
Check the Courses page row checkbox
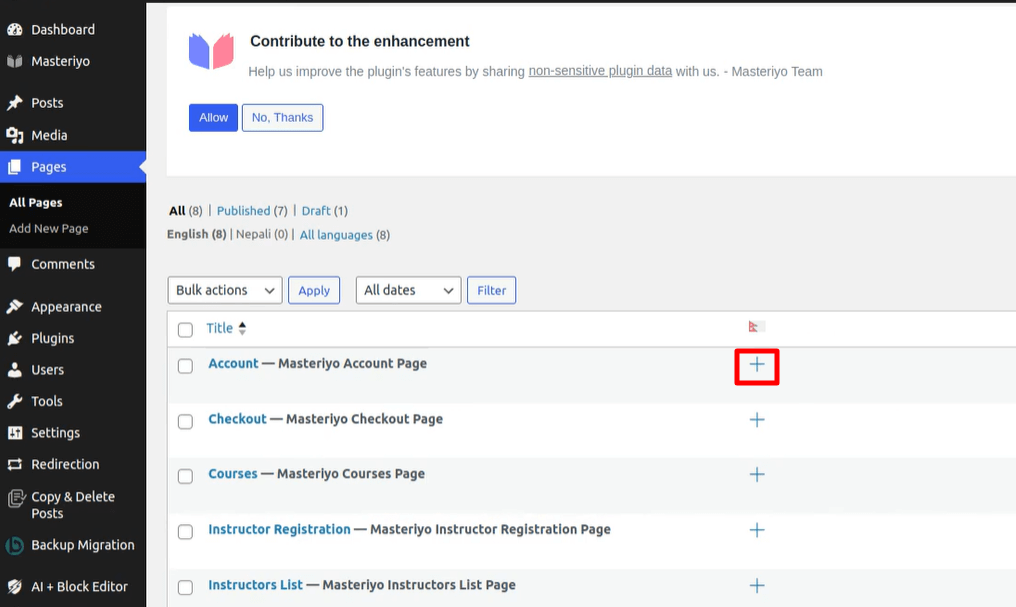tap(185, 476)
